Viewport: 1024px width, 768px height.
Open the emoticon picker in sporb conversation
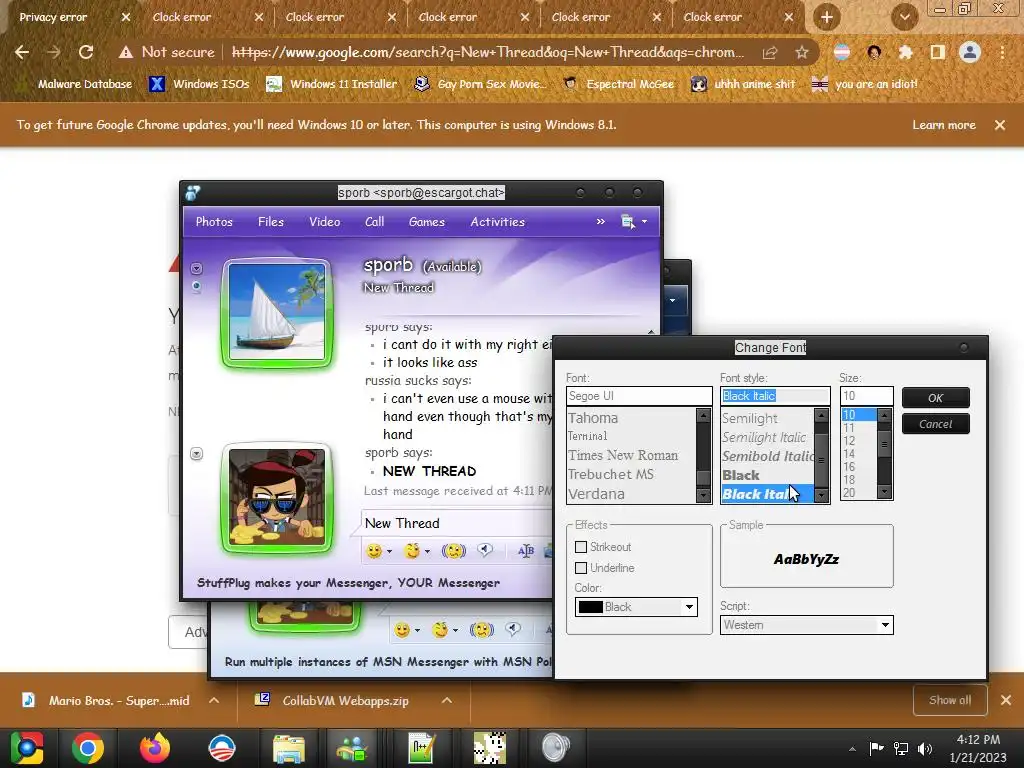click(x=374, y=551)
